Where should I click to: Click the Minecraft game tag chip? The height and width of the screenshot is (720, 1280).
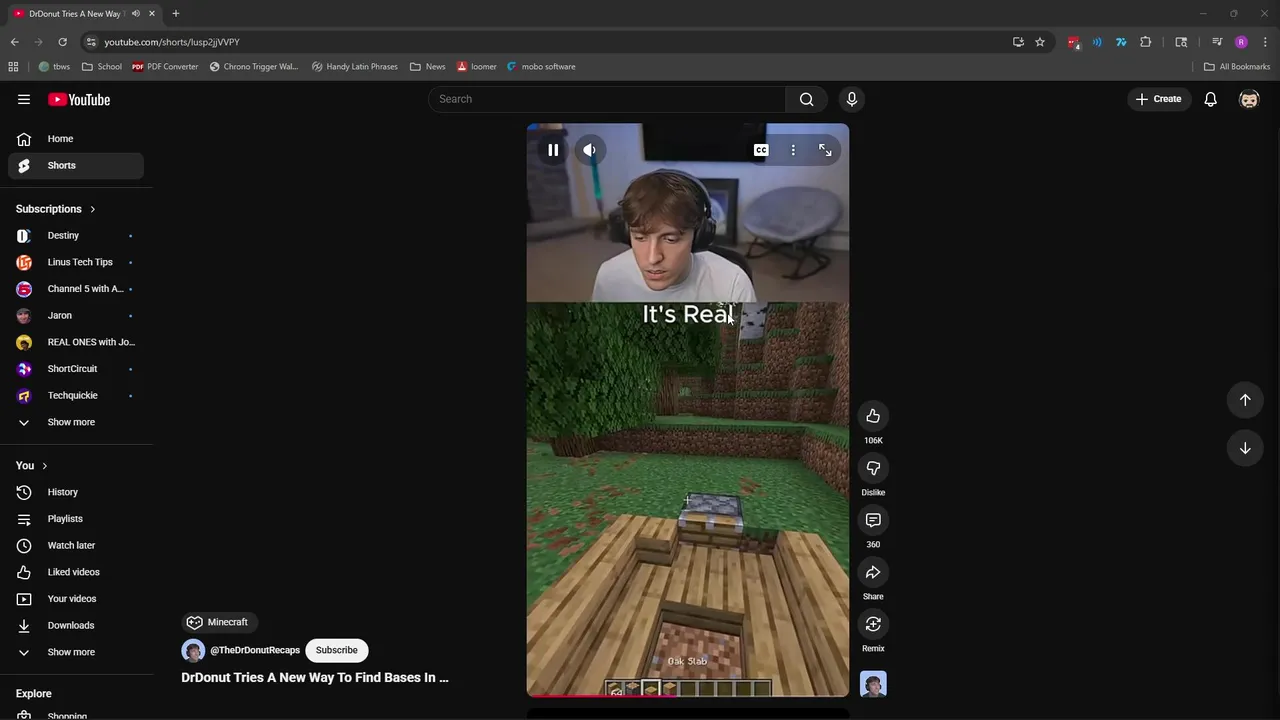pos(218,622)
